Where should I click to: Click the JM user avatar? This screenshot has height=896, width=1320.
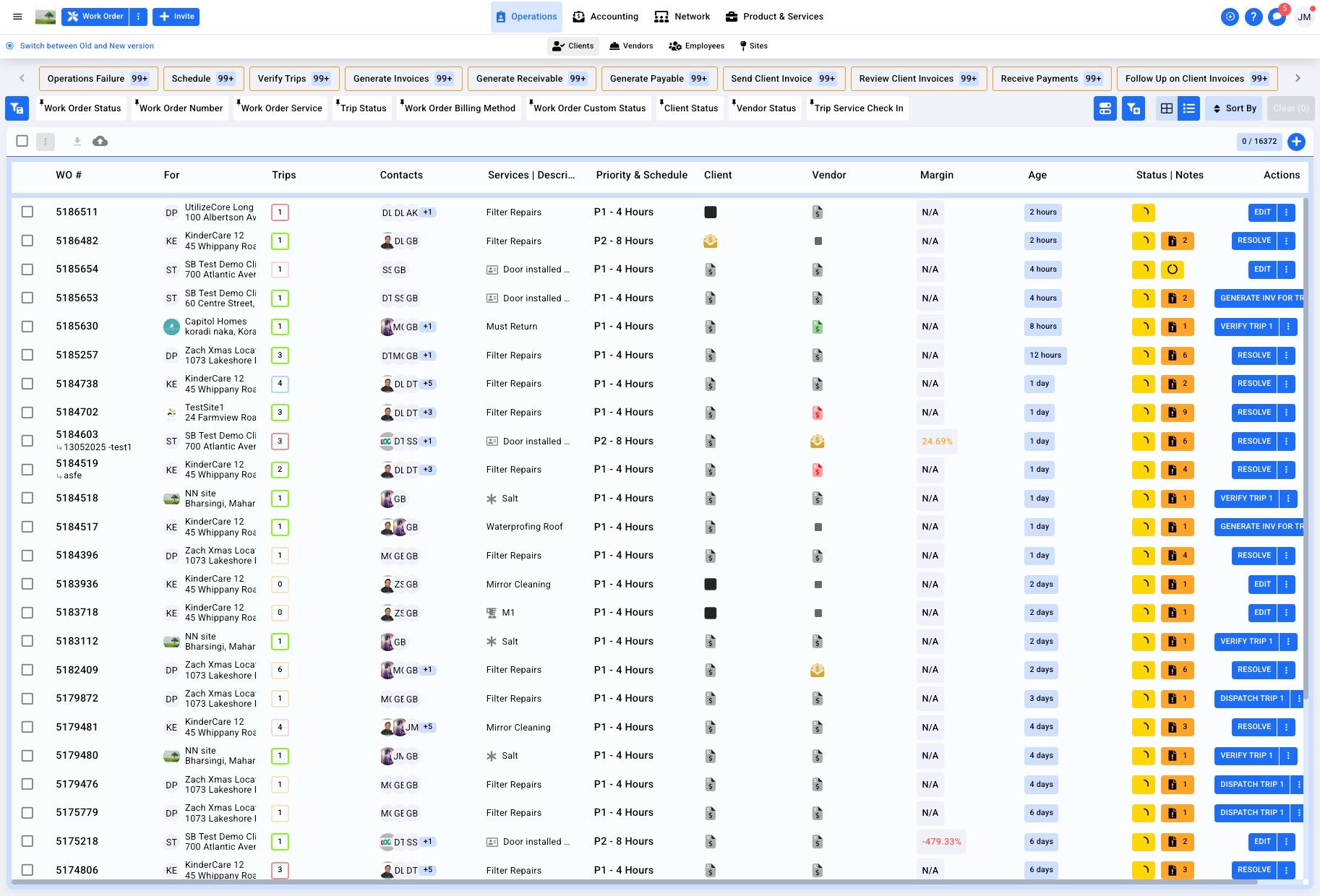click(x=1304, y=17)
